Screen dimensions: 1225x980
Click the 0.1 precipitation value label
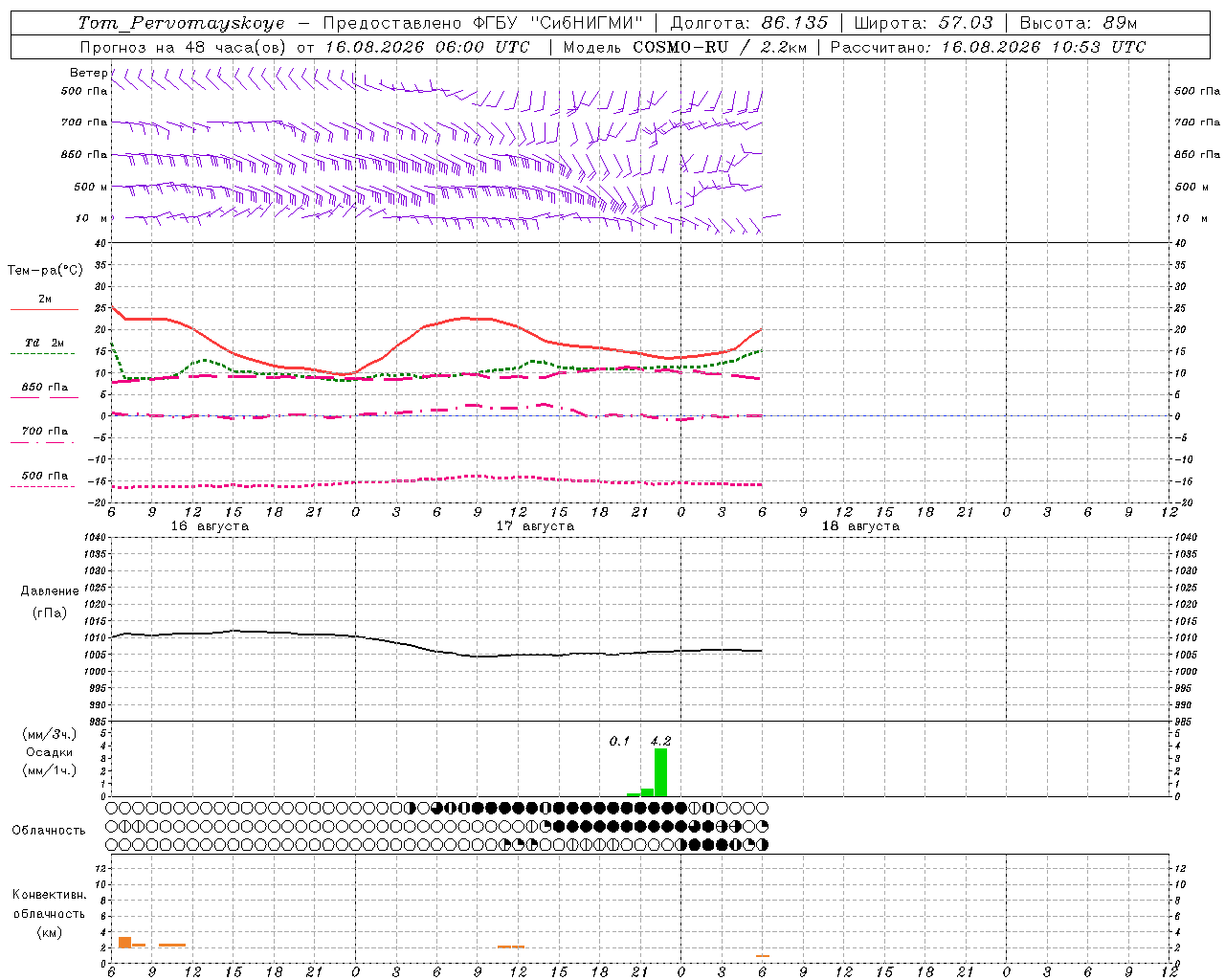point(619,741)
